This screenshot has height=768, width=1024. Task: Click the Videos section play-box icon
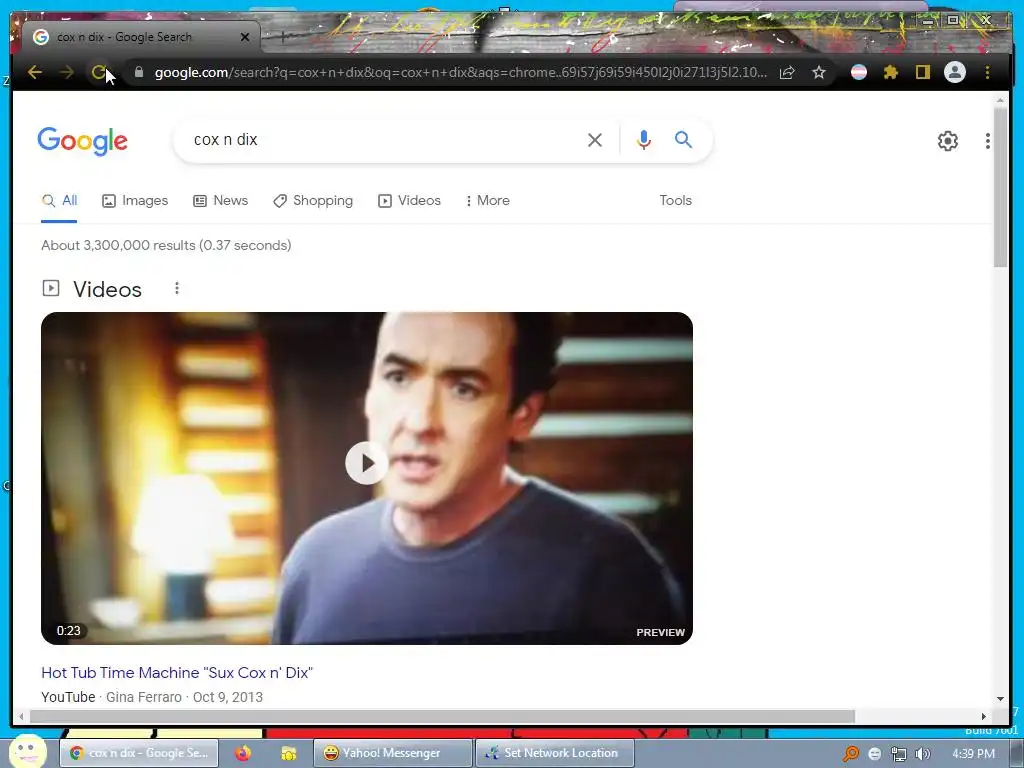click(x=51, y=288)
